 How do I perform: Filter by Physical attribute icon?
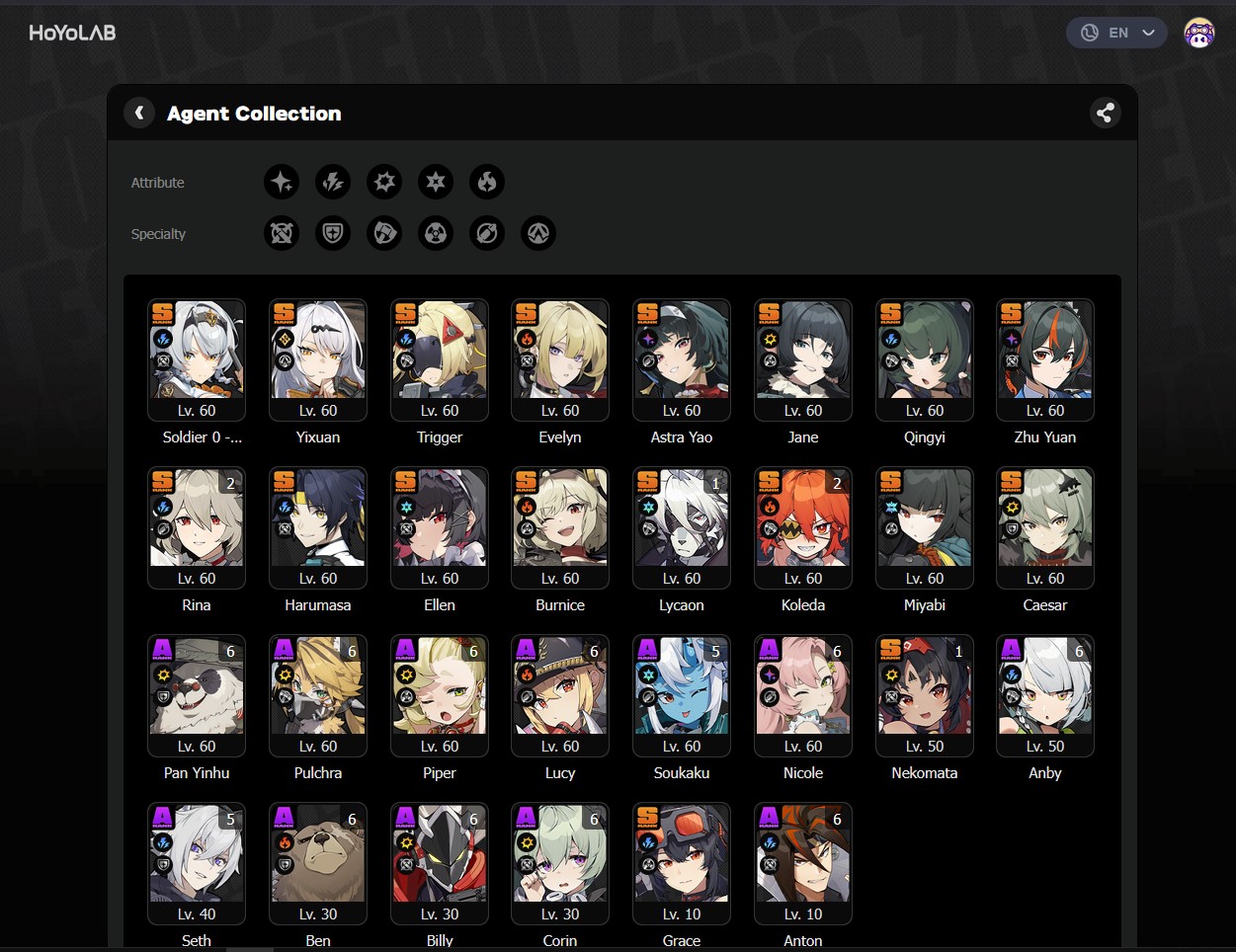click(x=384, y=182)
